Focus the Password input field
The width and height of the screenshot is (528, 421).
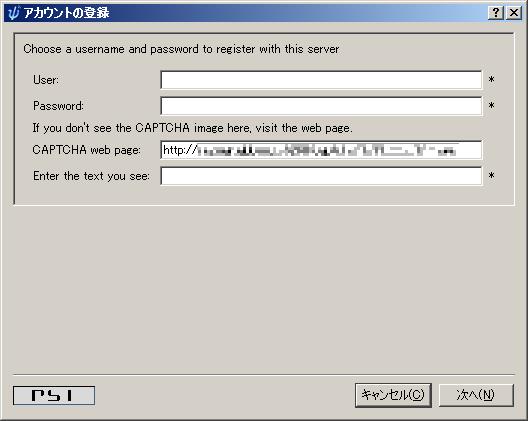coord(321,106)
